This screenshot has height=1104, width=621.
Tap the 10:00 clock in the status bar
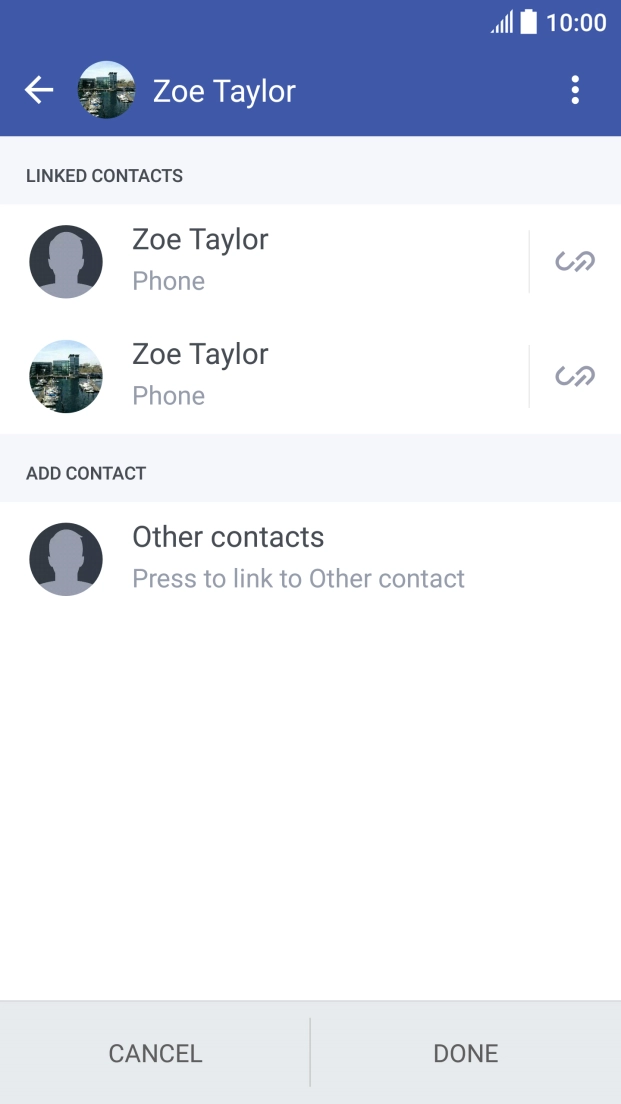coord(576,22)
